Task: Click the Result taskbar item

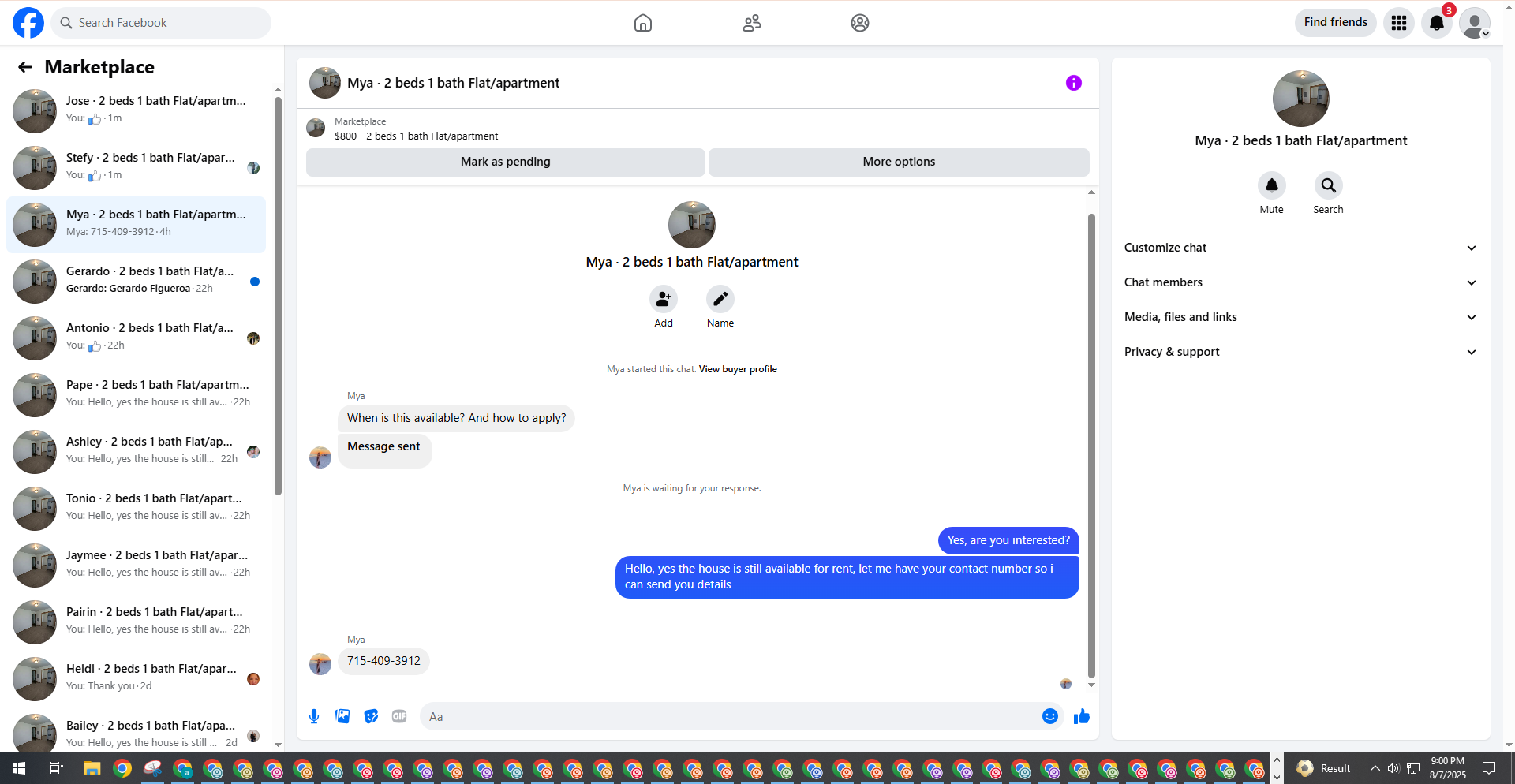Action: click(1323, 768)
